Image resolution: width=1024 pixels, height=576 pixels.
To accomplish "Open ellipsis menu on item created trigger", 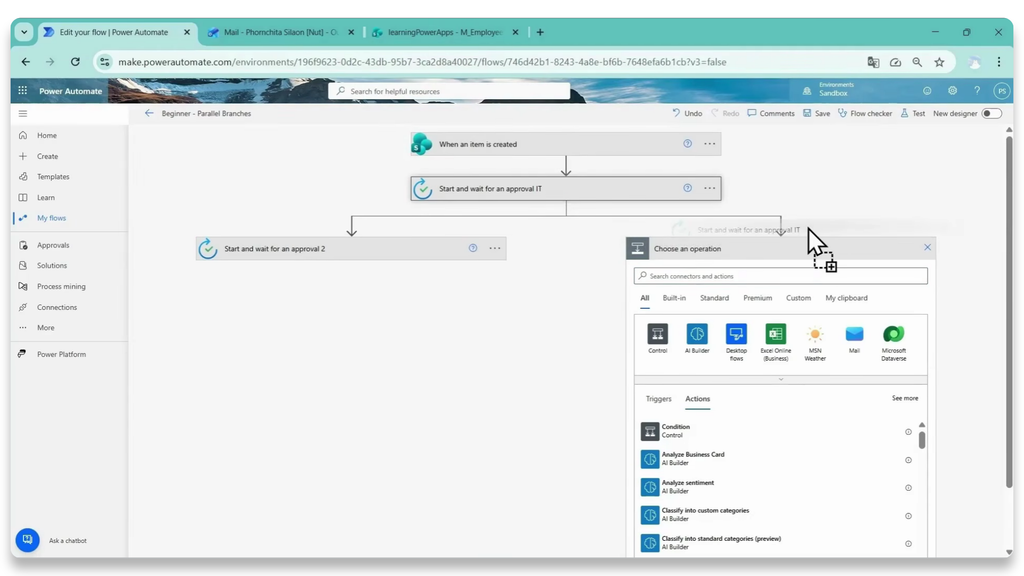I will click(x=709, y=144).
